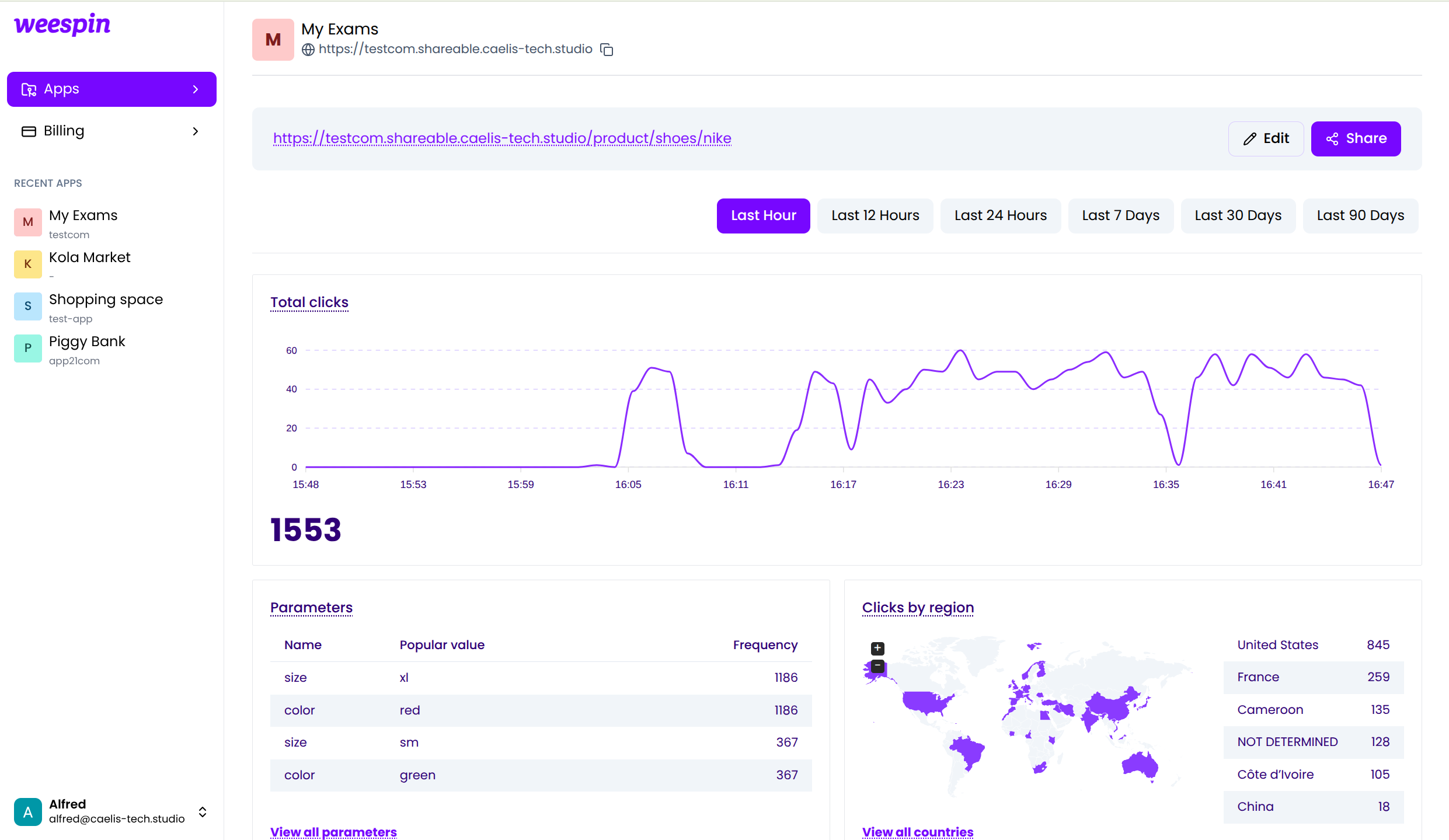Open Kola Market app icon
The height and width of the screenshot is (840, 1449).
tap(27, 264)
